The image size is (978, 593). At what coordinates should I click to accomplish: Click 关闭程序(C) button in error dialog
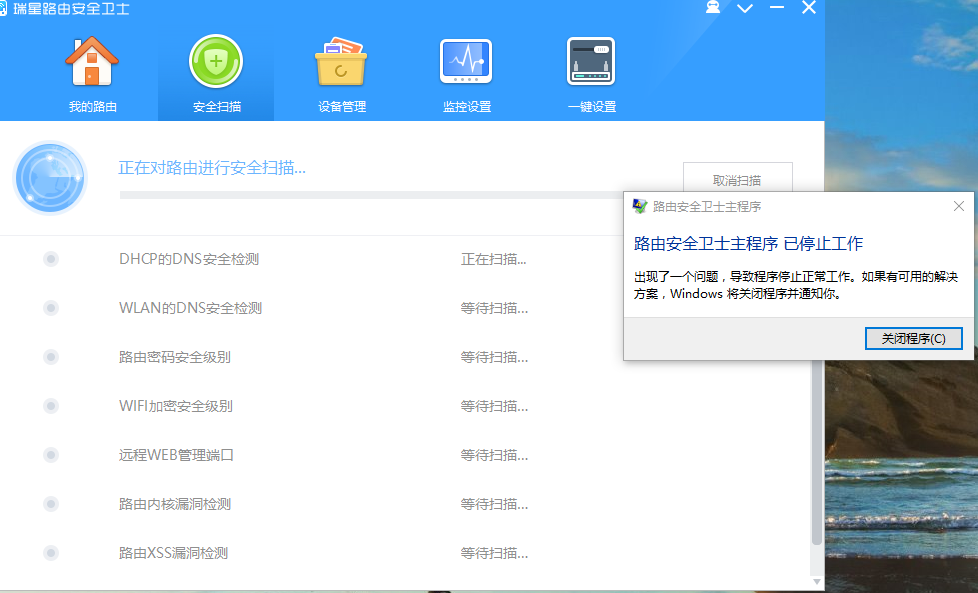tap(913, 339)
